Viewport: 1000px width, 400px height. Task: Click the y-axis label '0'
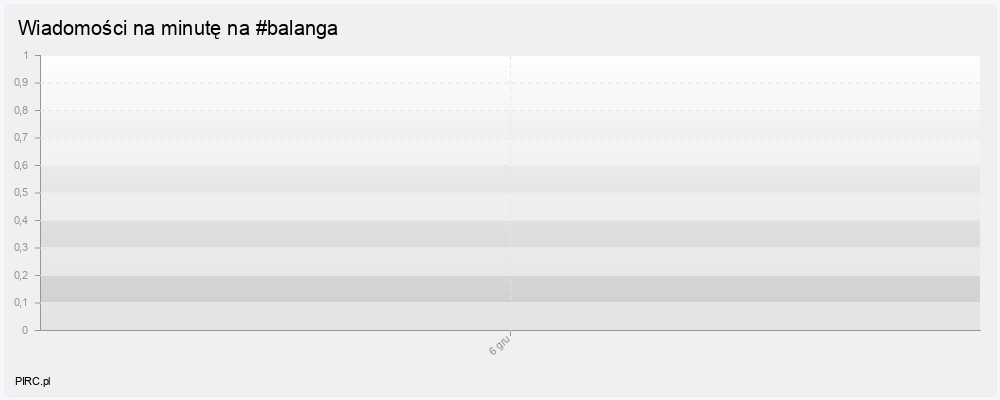coord(27,330)
